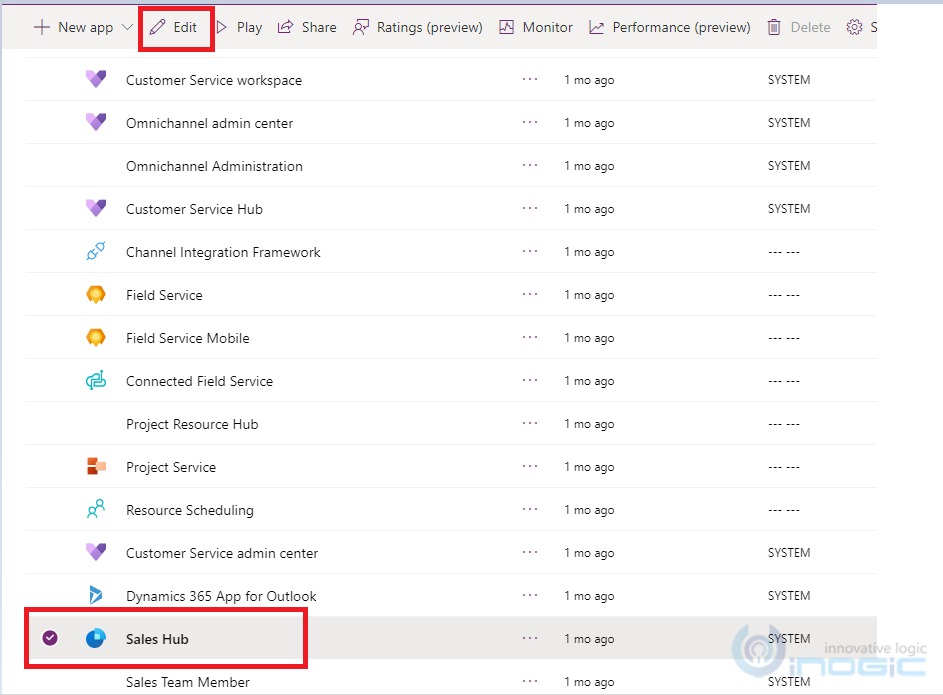The image size is (943, 695).
Task: Click the Connected Field Service icon
Action: [96, 381]
